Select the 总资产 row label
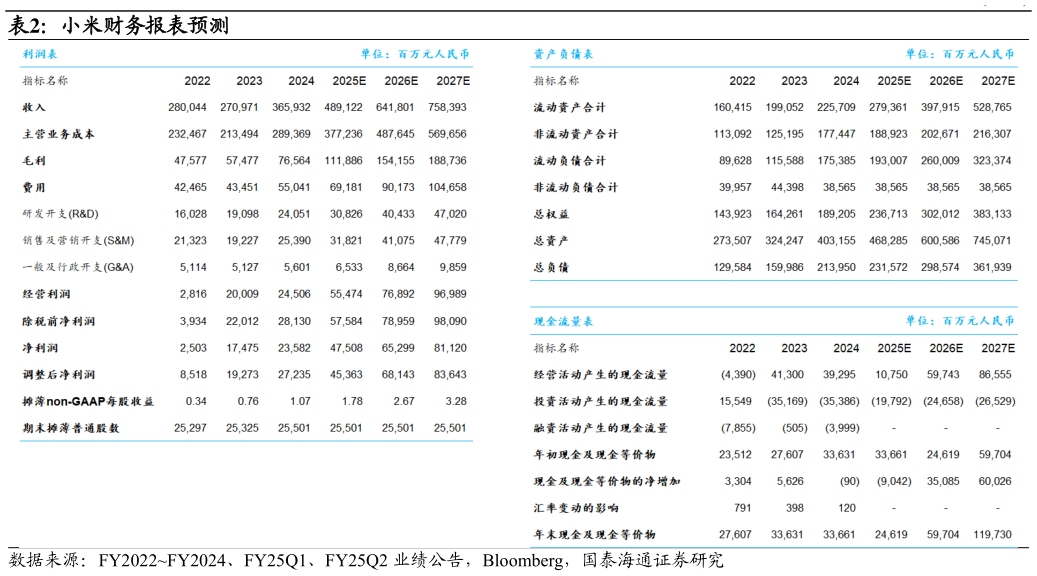 551,241
